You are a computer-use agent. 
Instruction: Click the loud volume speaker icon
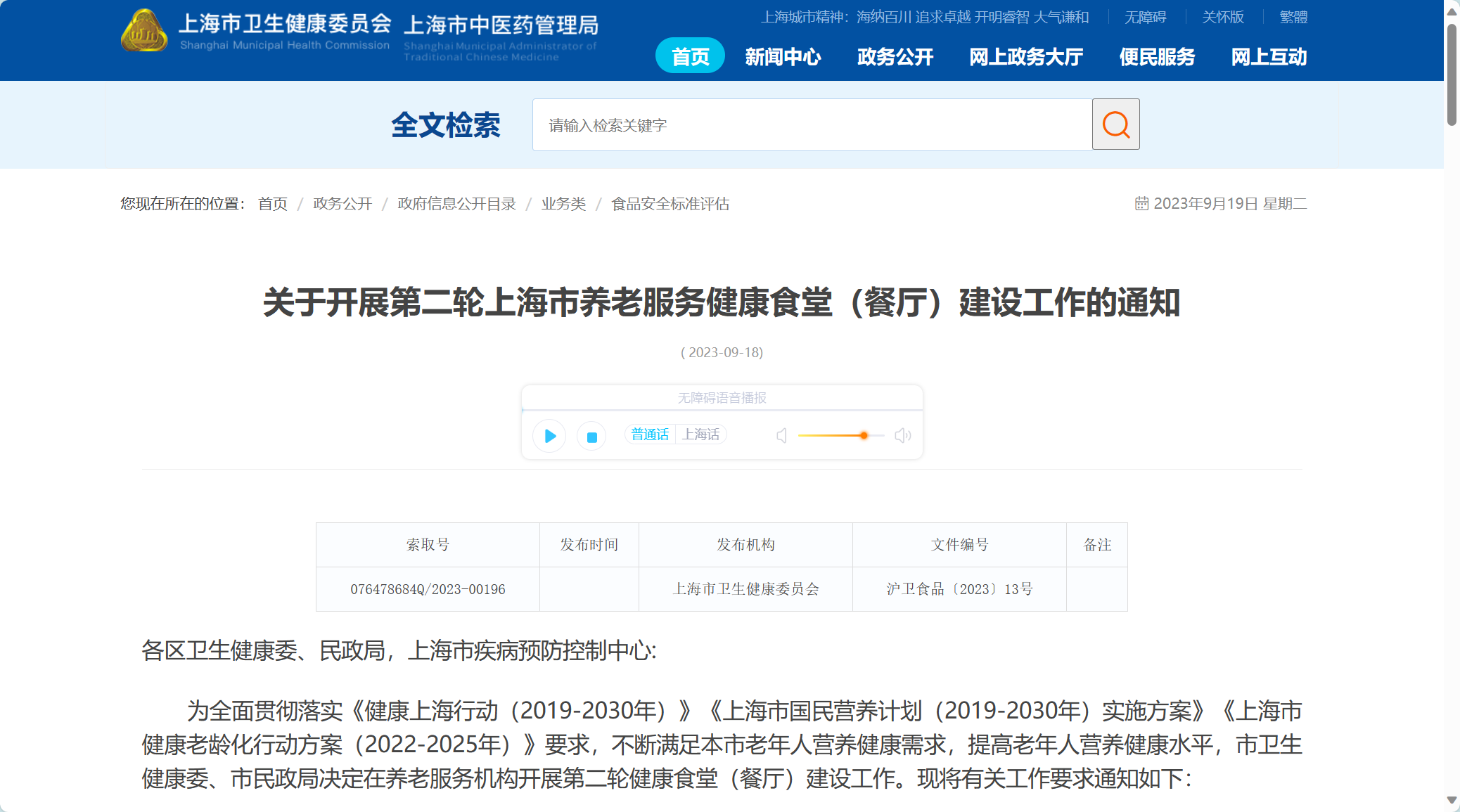[x=902, y=436]
